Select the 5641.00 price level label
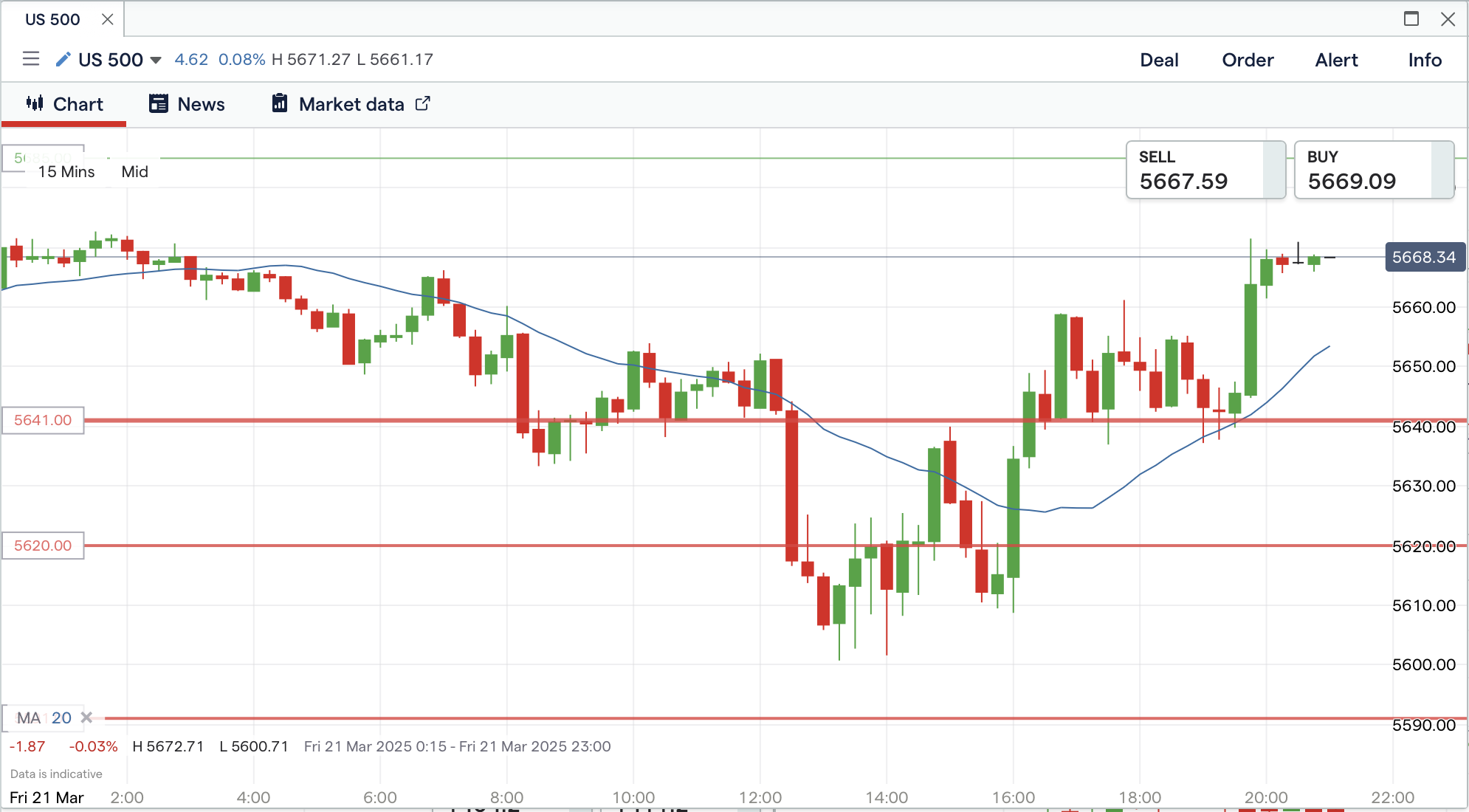The width and height of the screenshot is (1469, 812). coord(43,421)
